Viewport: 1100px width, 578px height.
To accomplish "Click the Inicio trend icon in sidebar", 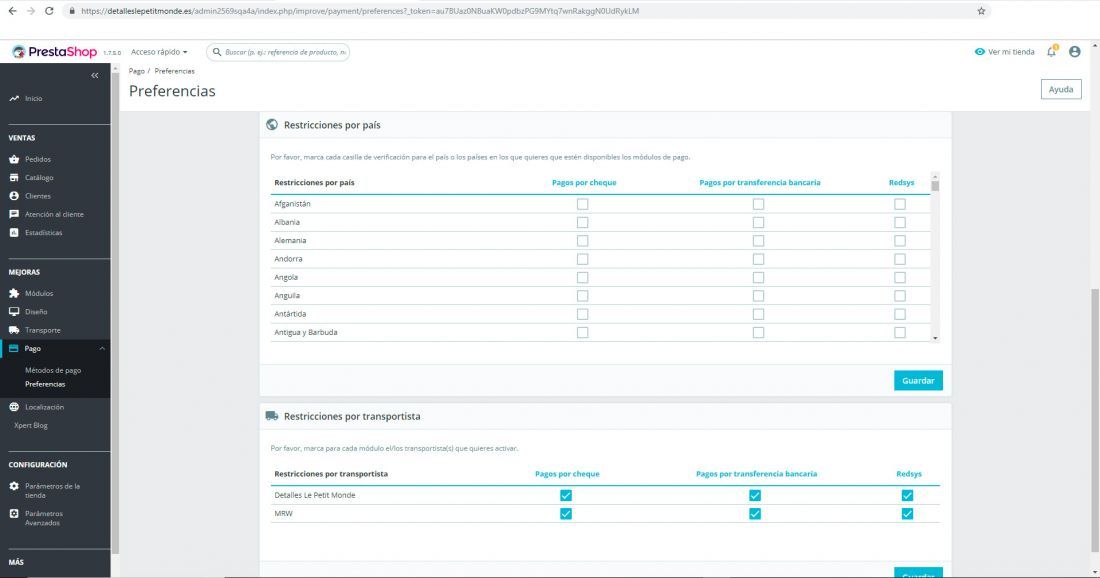I will [14, 98].
